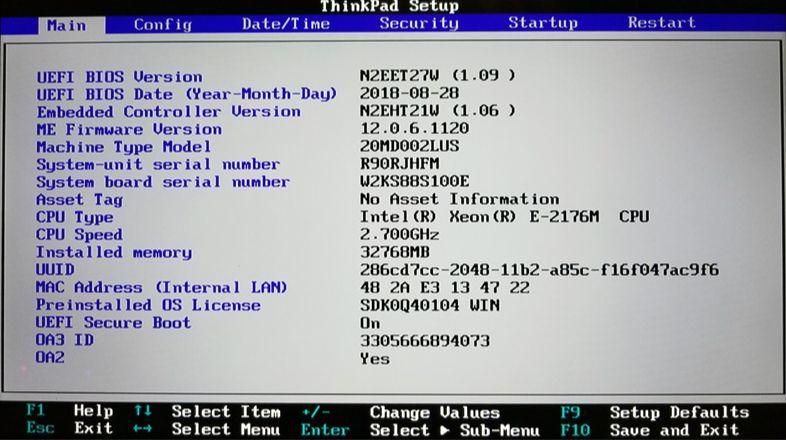This screenshot has width=786, height=440.
Task: Click the date value 2018-08-28
Action: 409,93
